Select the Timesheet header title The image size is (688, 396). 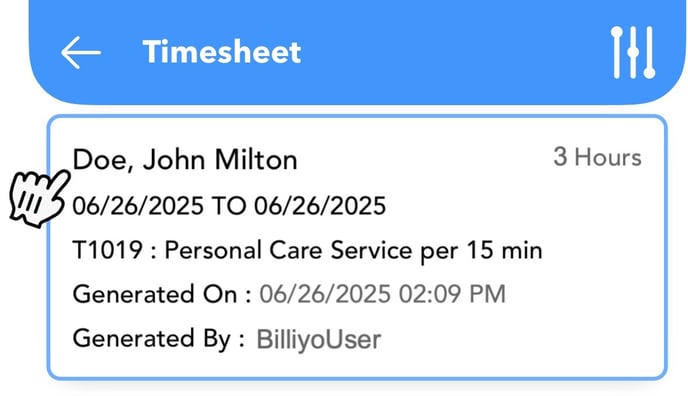222,52
